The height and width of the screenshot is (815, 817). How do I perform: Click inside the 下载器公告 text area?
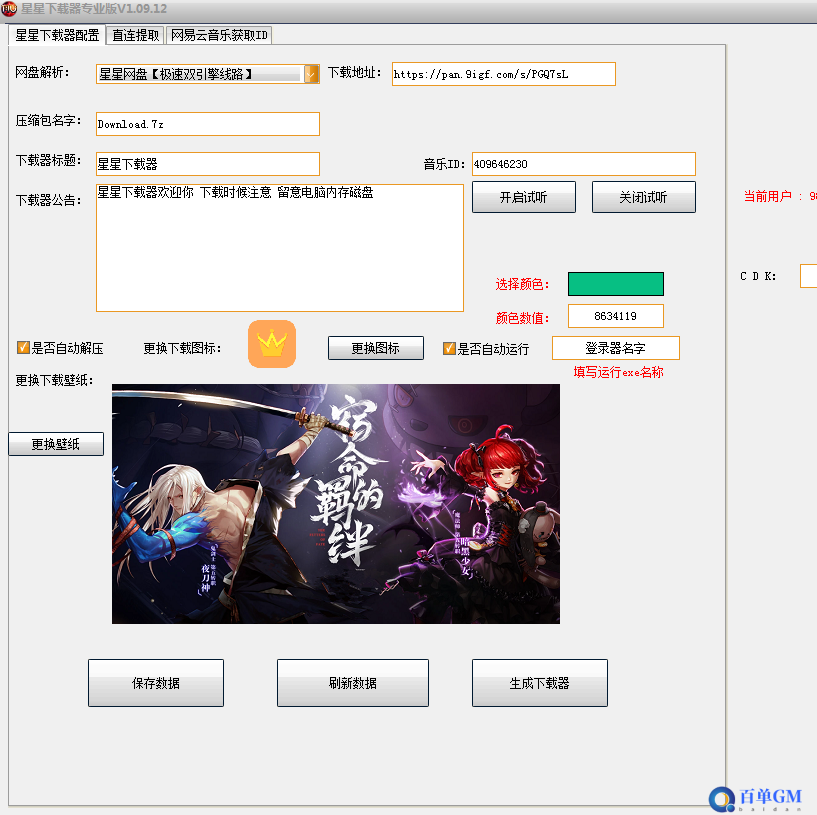pos(280,248)
